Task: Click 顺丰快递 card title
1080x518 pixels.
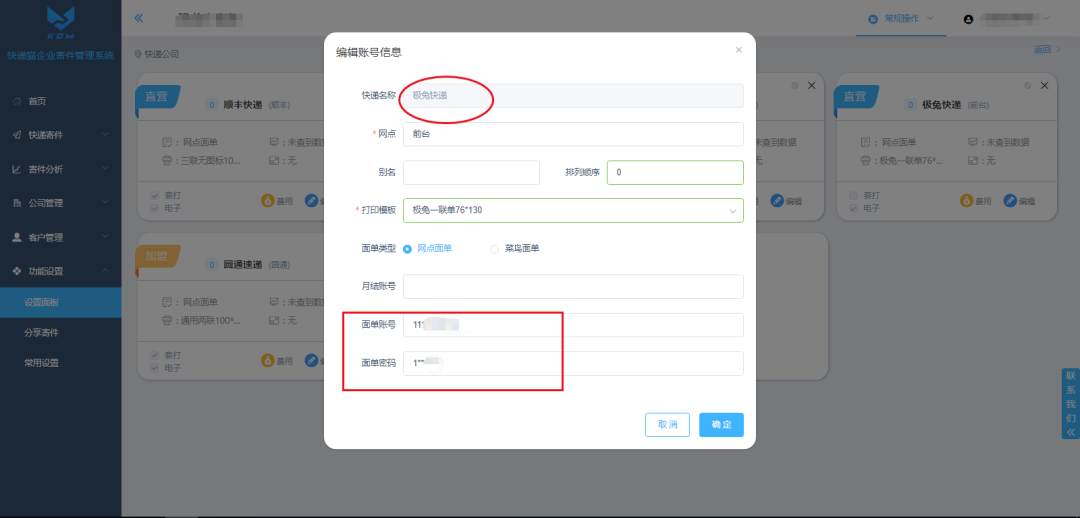Action: (x=243, y=105)
